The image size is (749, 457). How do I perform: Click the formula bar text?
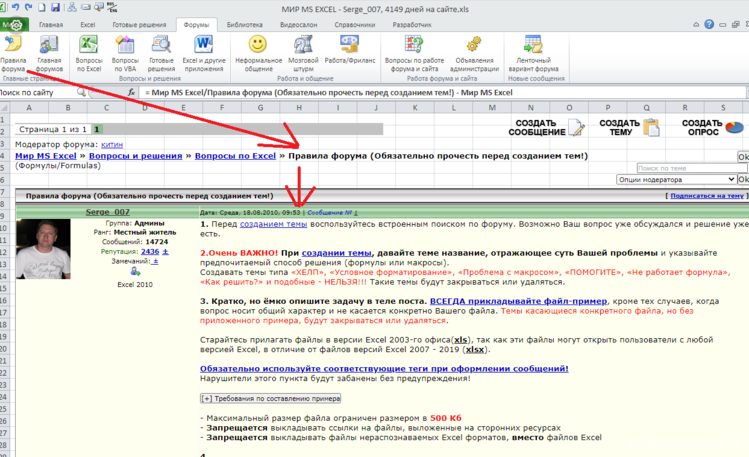328,93
